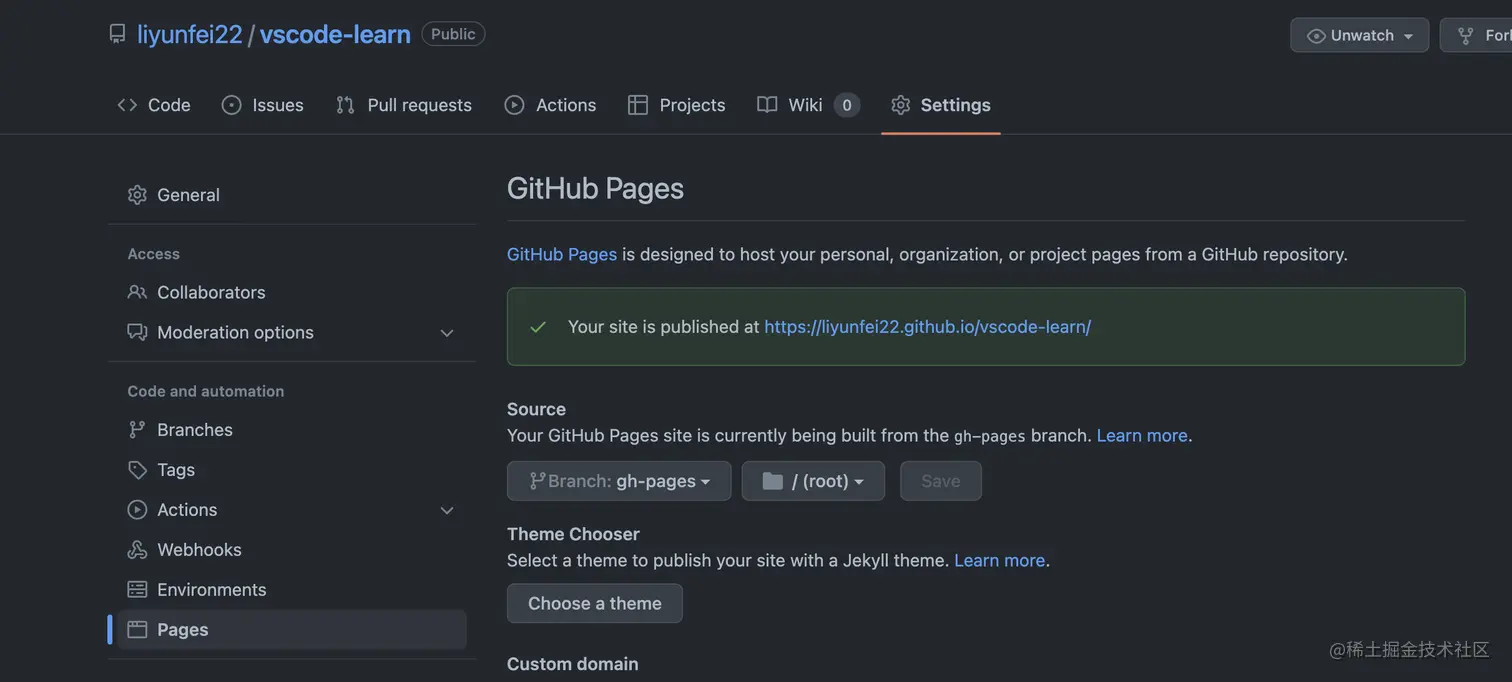This screenshot has height=682, width=1512.
Task: Click the Fork icon in header
Action: pyautogui.click(x=1466, y=36)
